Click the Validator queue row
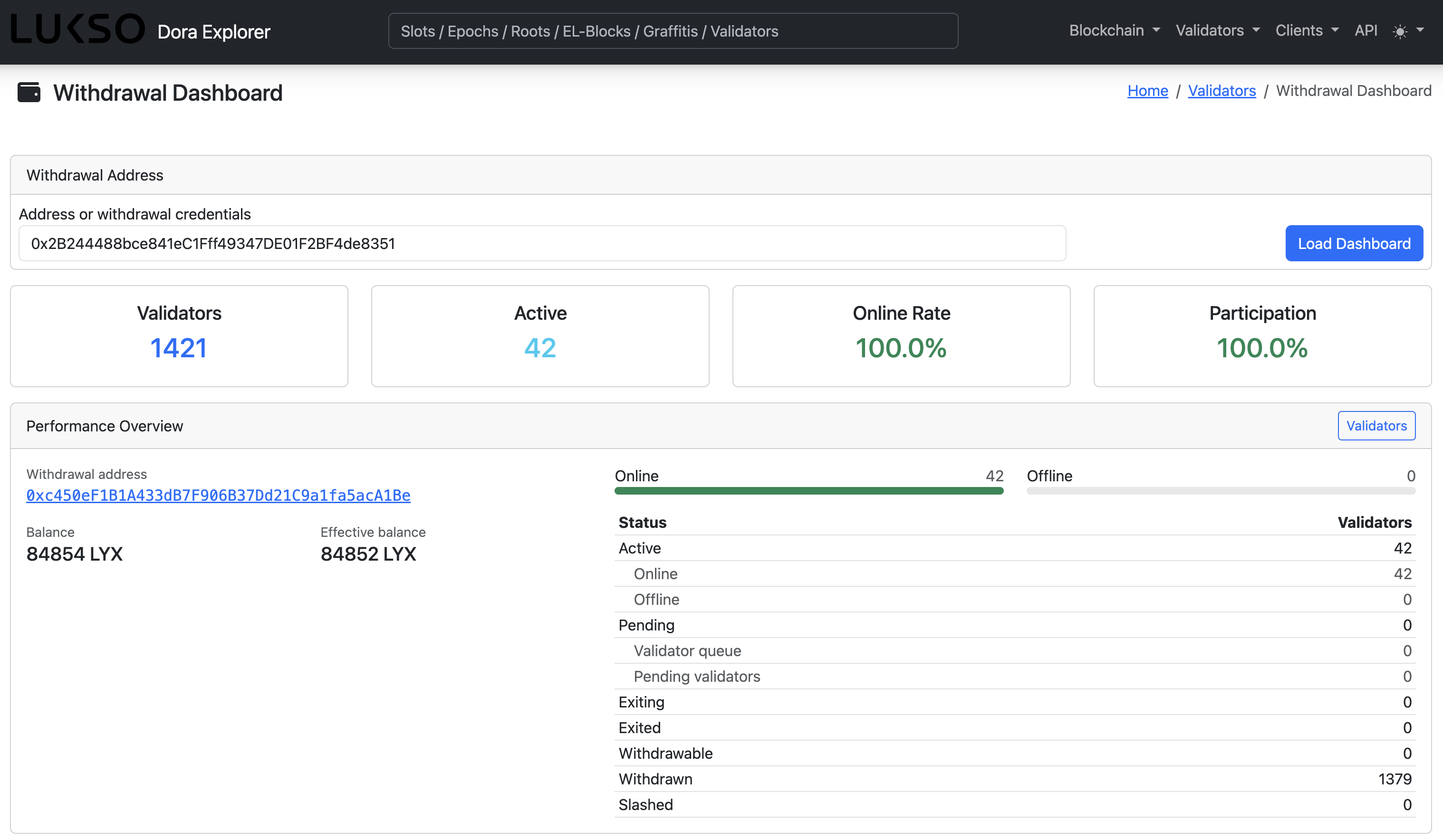The width and height of the screenshot is (1443, 840). pyautogui.click(x=1015, y=651)
